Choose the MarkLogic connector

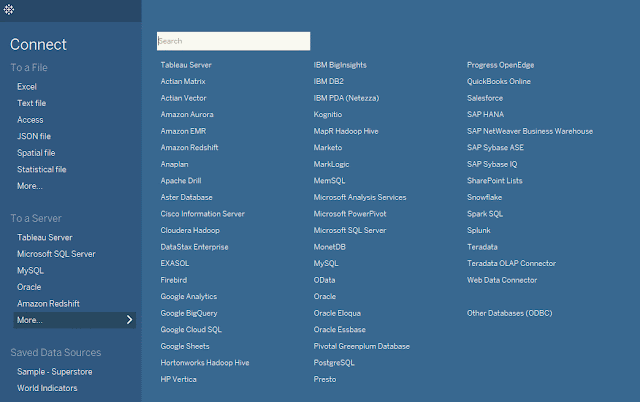(x=331, y=164)
